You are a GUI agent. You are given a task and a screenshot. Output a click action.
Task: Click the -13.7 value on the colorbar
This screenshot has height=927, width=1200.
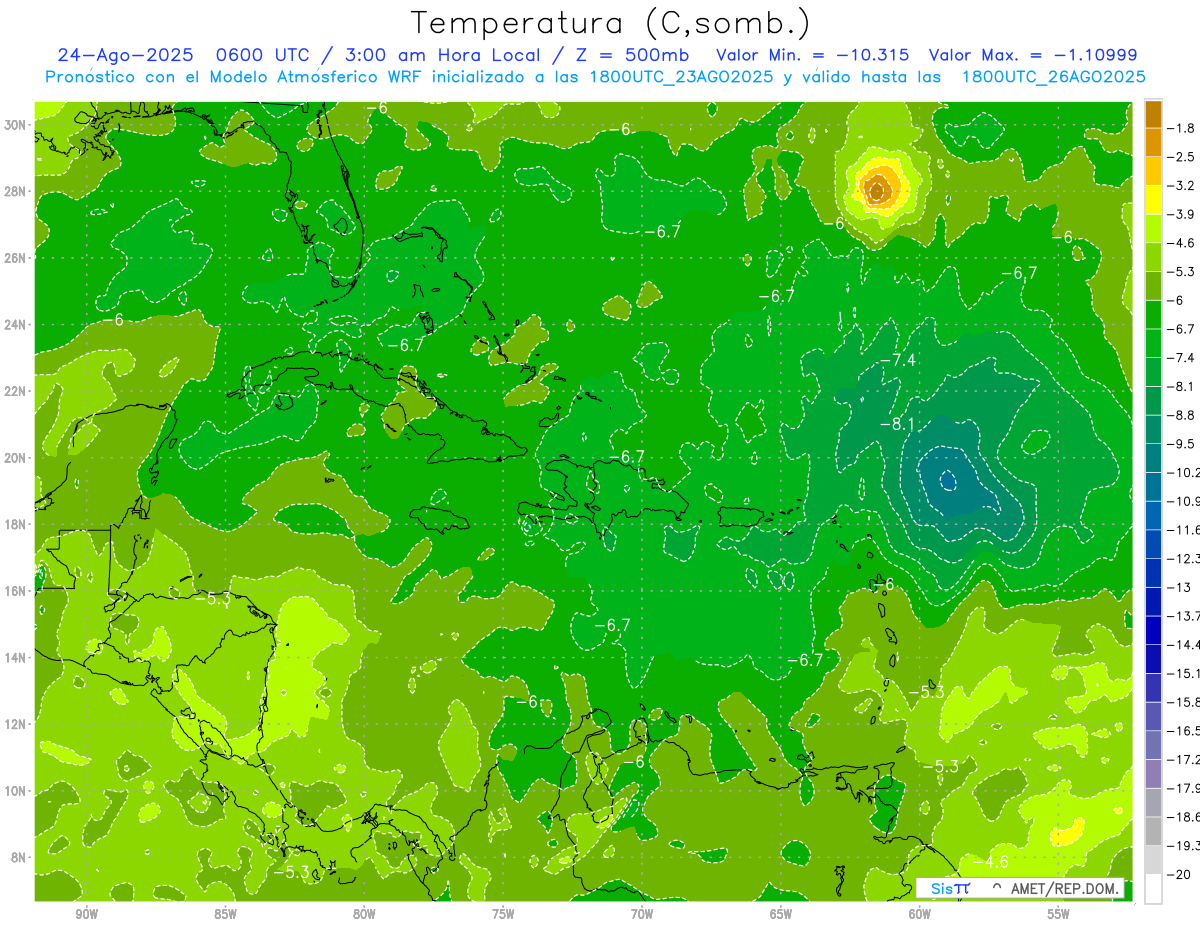1183,616
